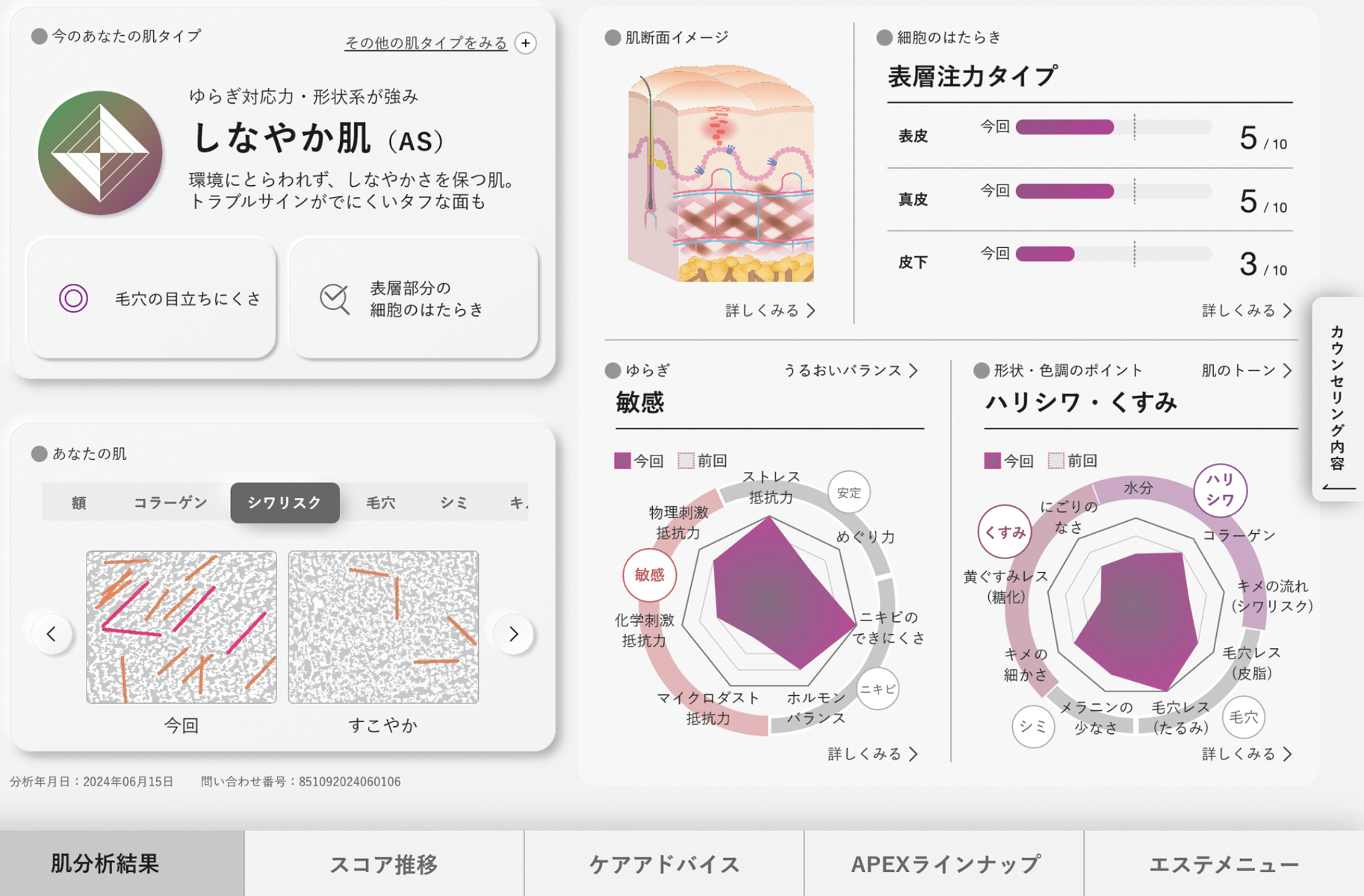The width and height of the screenshot is (1364, 896).
Task: Click the くすみ circle badge
Action: (x=1005, y=532)
